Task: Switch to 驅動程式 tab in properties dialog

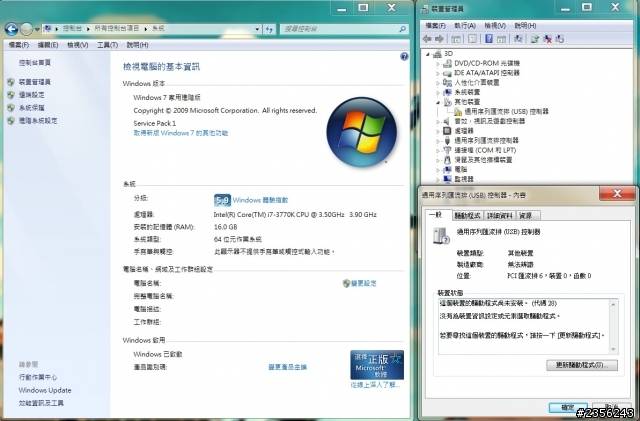Action: tap(468, 216)
